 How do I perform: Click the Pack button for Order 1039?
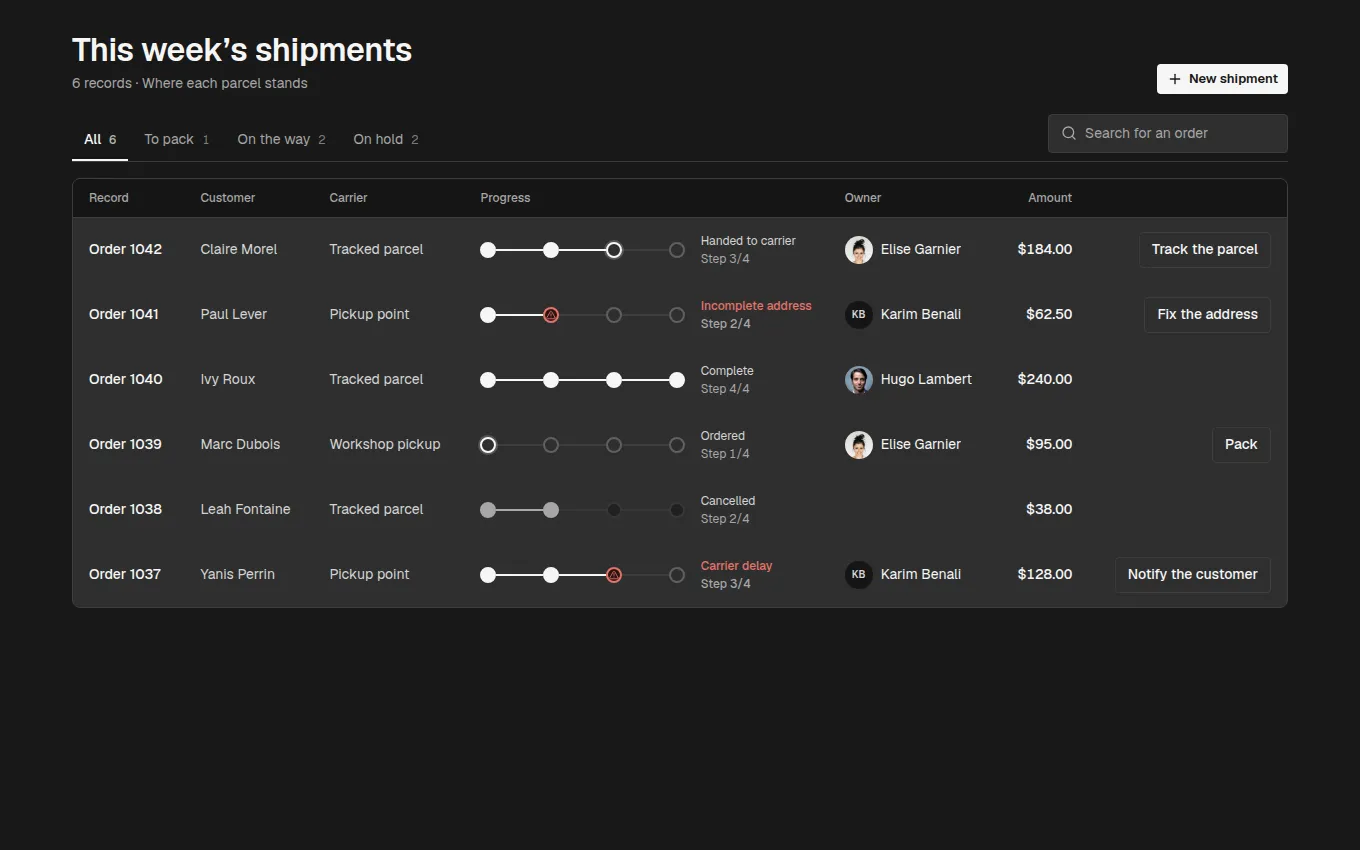pyautogui.click(x=1241, y=445)
